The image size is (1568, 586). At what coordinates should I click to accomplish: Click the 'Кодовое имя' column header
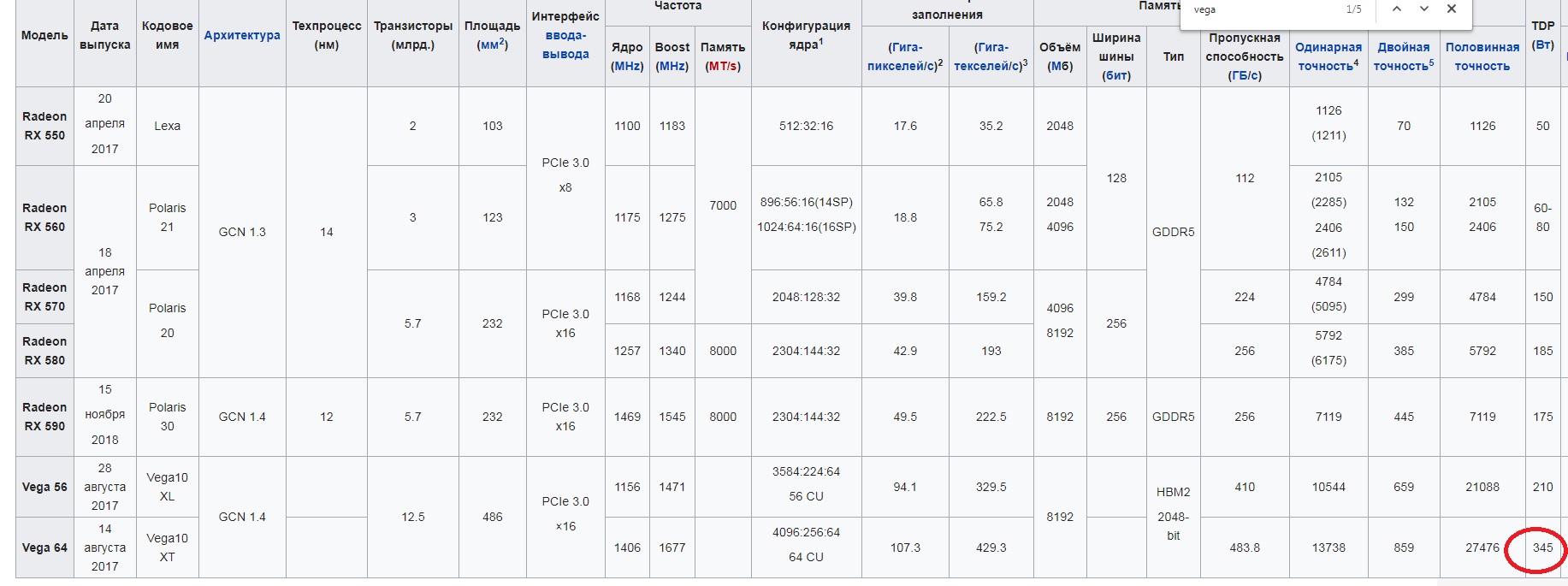[x=167, y=35]
